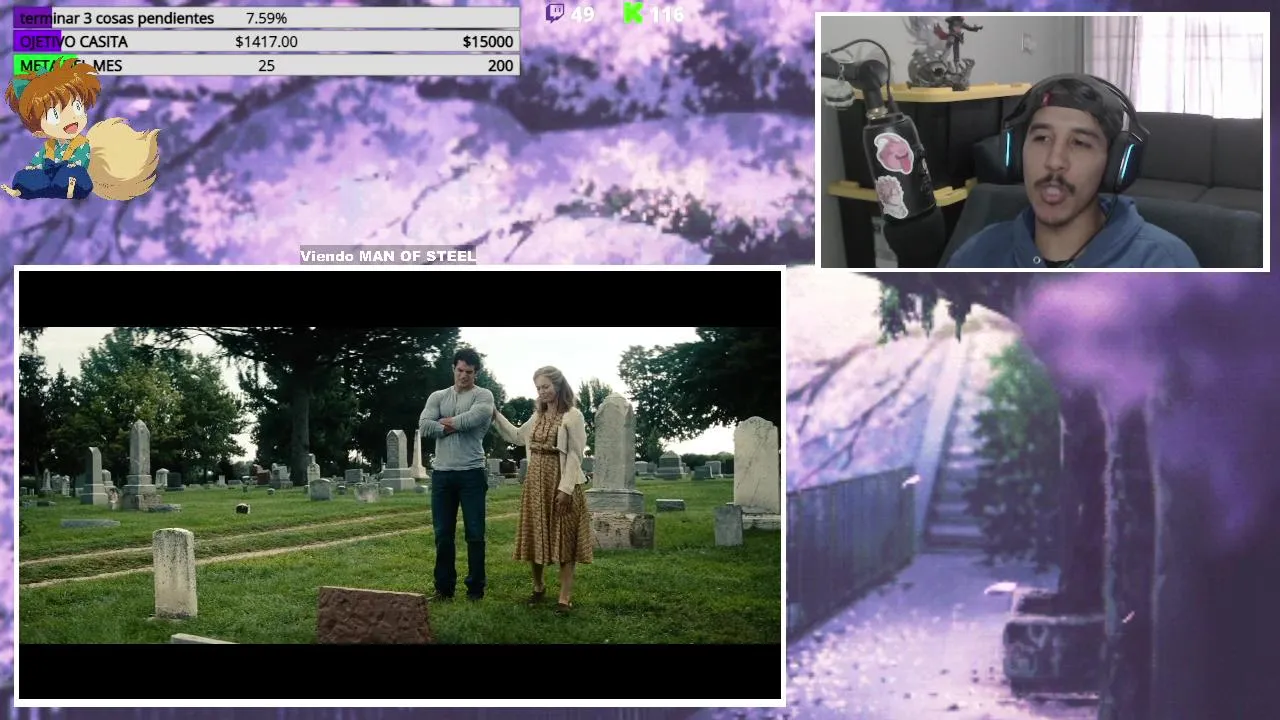1280x720 pixels.
Task: Click the OJETIVO CASITA goal bar
Action: point(266,41)
